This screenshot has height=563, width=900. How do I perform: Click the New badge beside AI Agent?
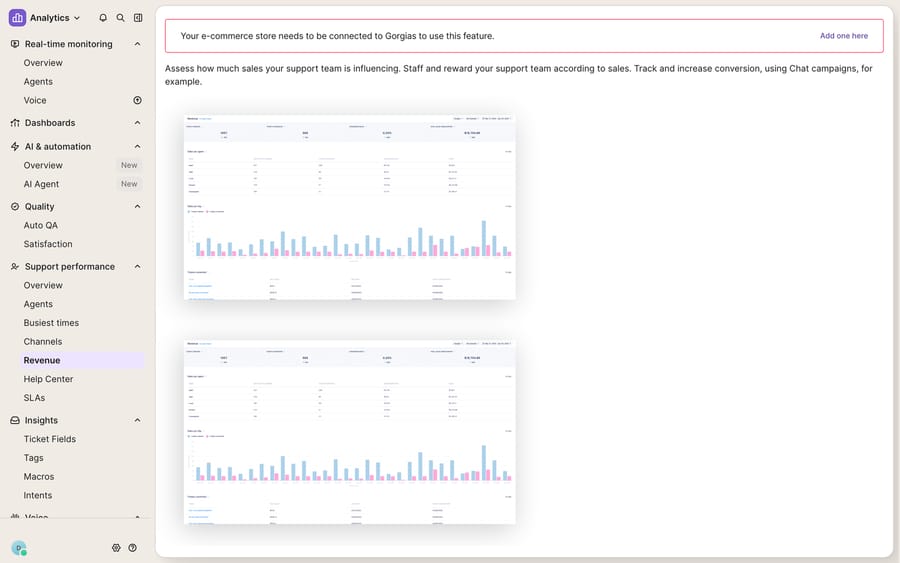pyautogui.click(x=129, y=184)
